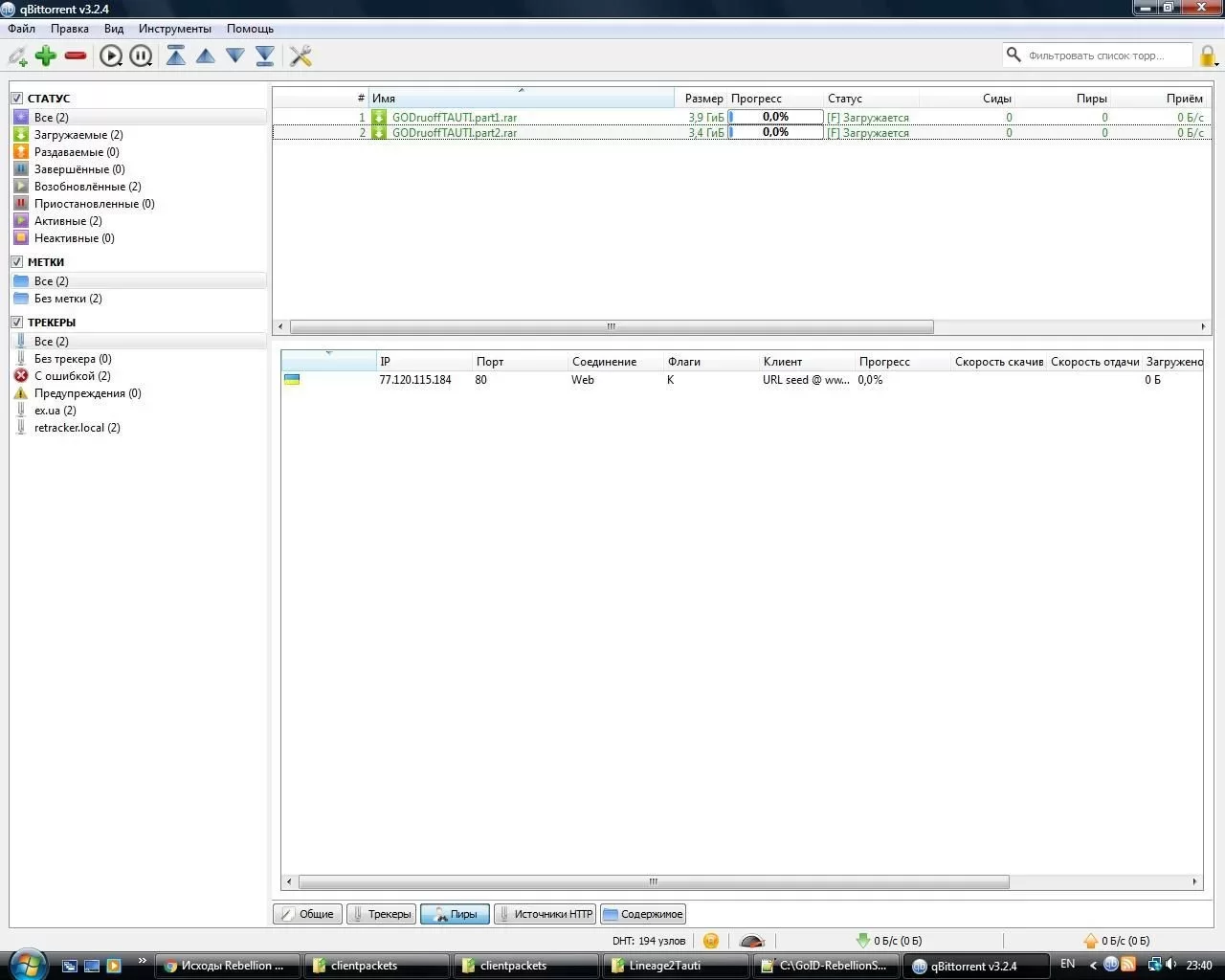The image size is (1225, 980).
Task: Click the connection status icon in status bar
Action: point(711,941)
